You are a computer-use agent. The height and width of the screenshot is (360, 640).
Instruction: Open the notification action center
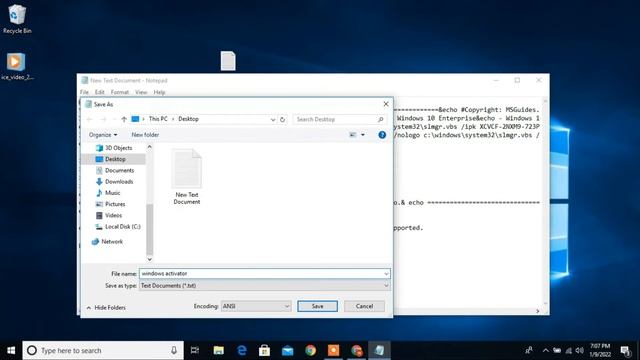[x=625, y=350]
